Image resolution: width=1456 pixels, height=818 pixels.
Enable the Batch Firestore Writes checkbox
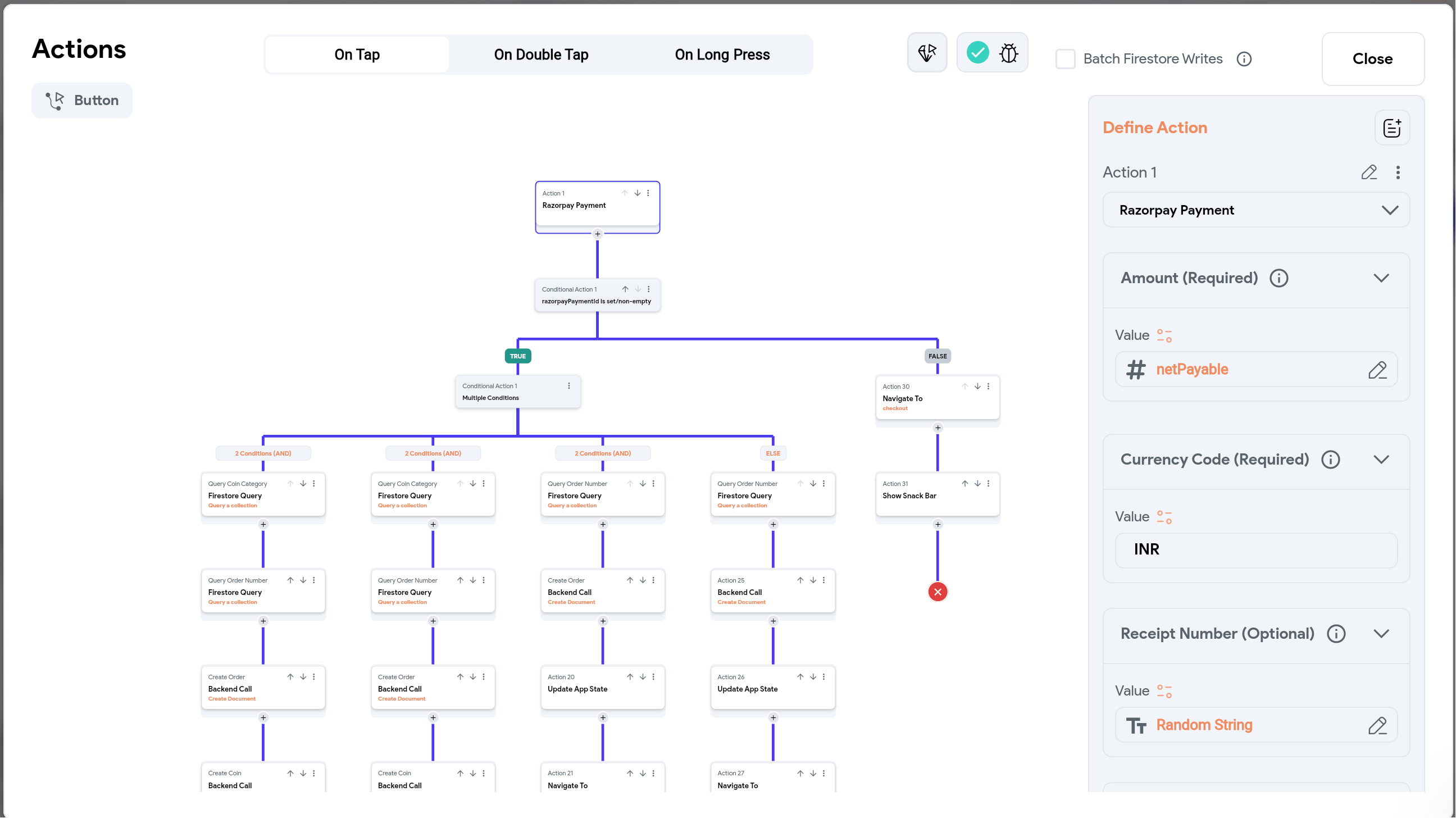click(1065, 59)
